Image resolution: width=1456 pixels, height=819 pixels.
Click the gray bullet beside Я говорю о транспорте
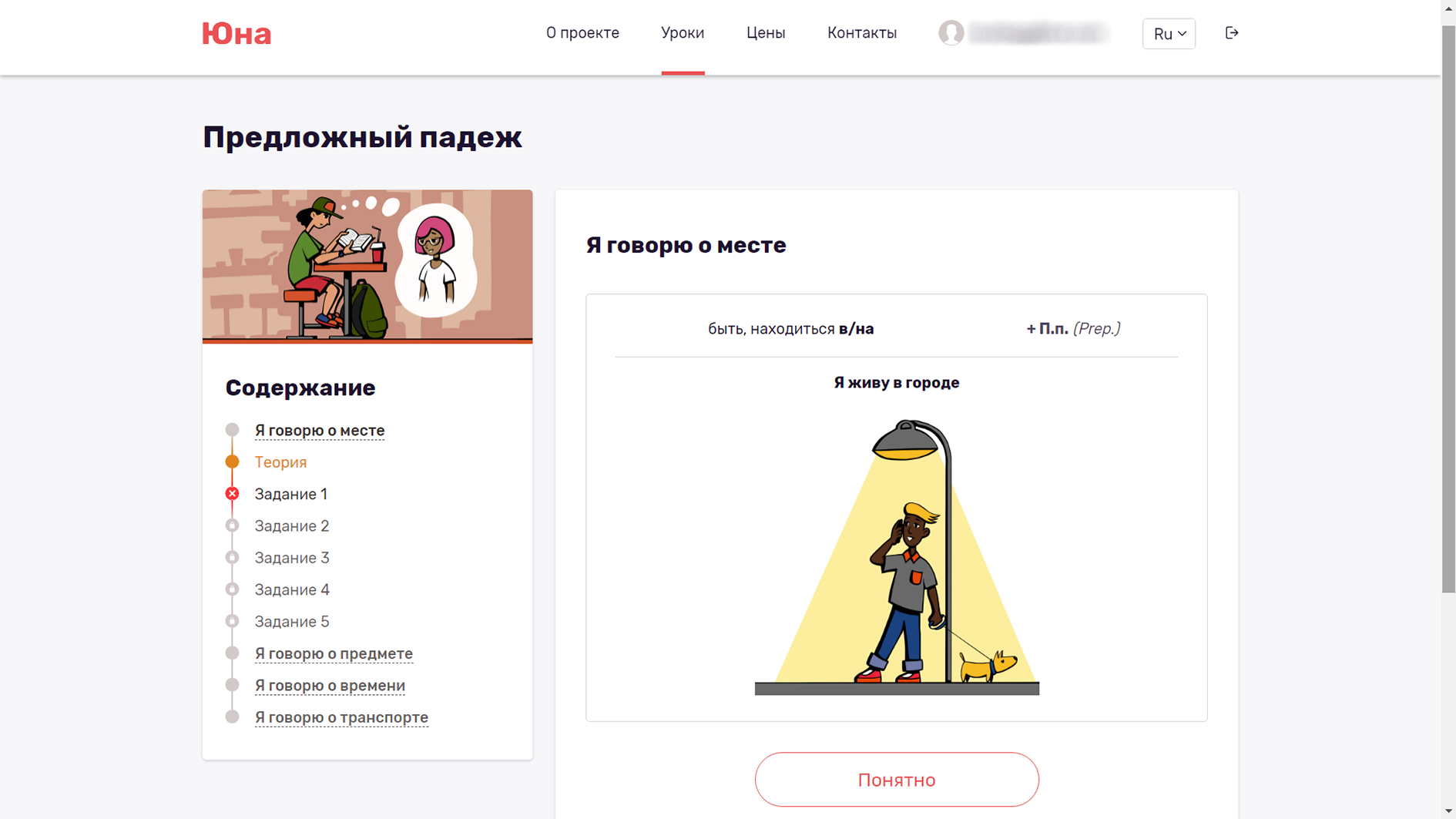point(232,717)
